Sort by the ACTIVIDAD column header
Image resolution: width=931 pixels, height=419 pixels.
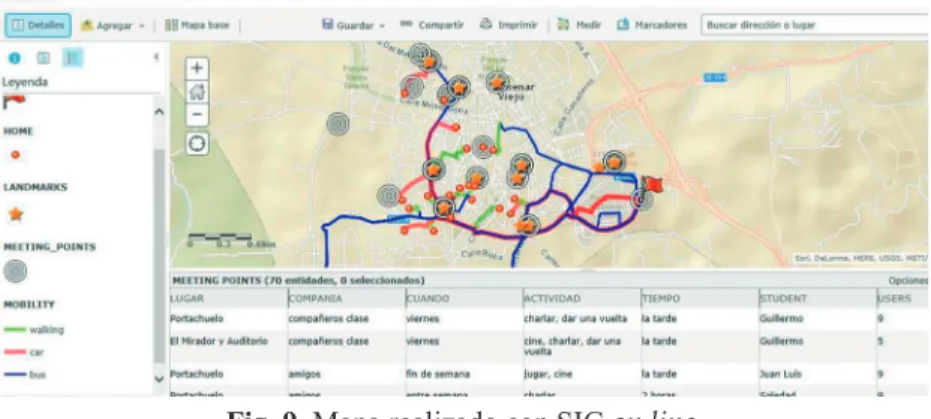click(581, 299)
